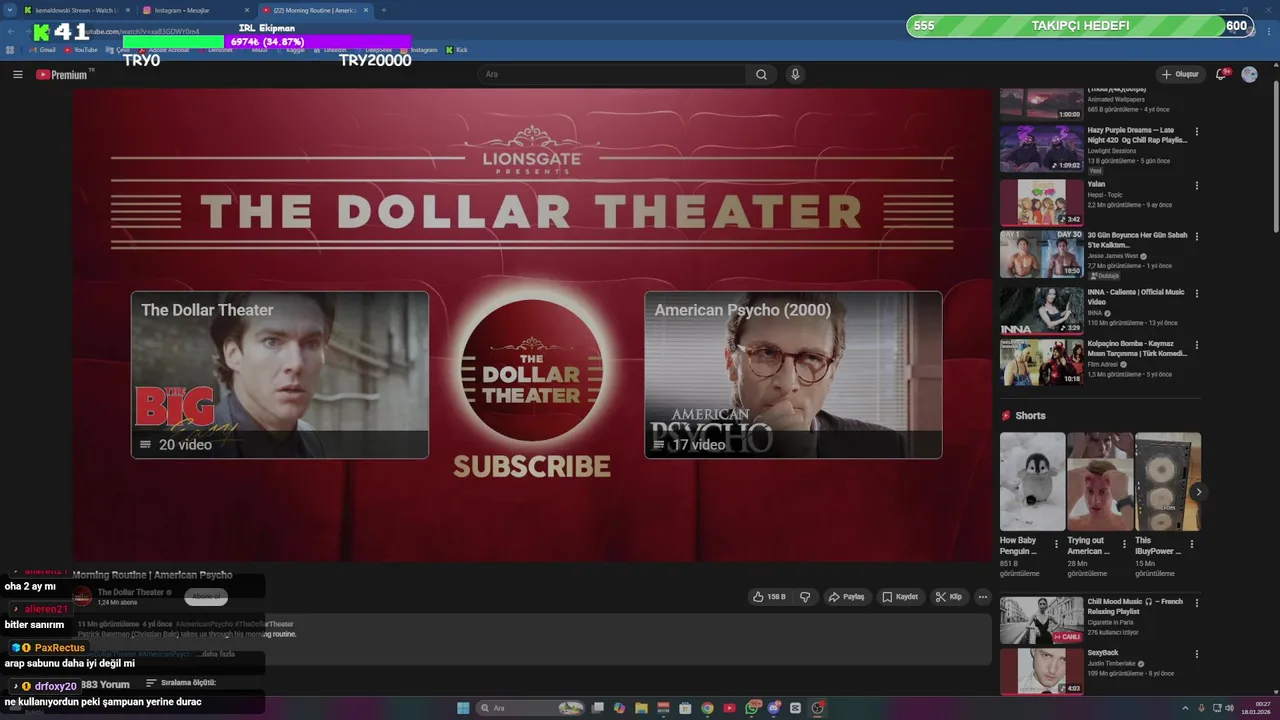Viewport: 1280px width, 720px height.
Task: Open options menu for Kolpaçino Bomba
Action: click(x=1196, y=345)
